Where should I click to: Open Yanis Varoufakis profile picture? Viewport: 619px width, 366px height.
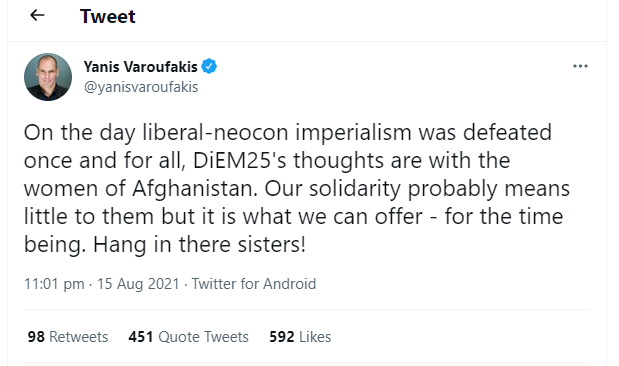pyautogui.click(x=48, y=77)
